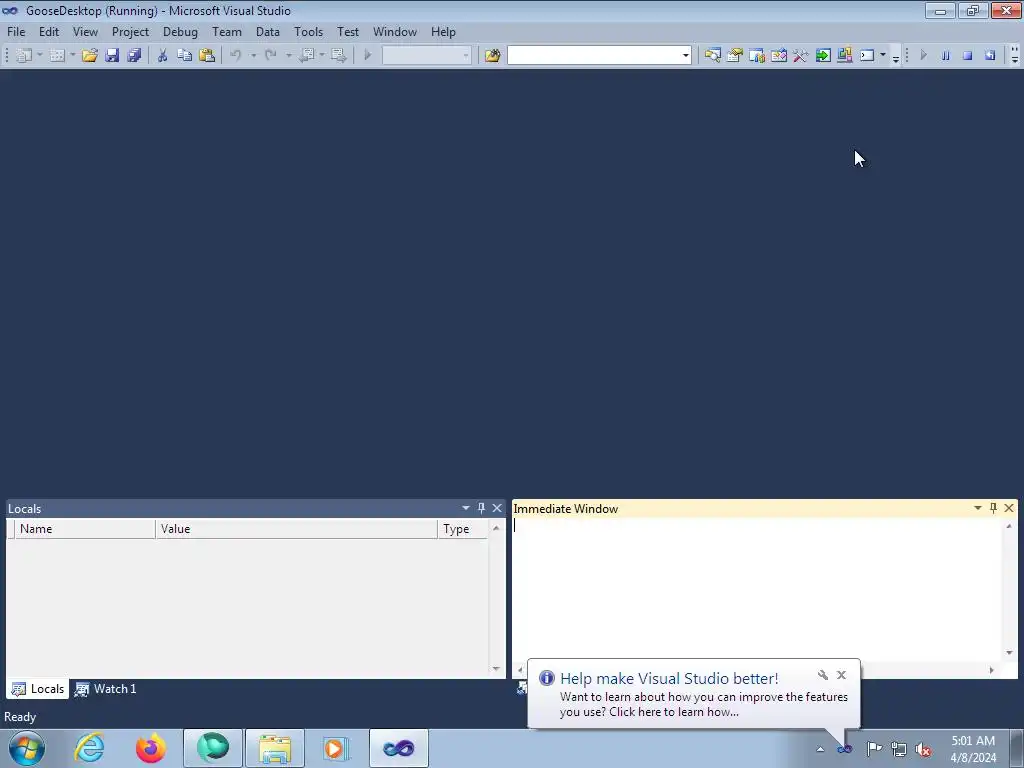Open the Redo history dropdown arrow
Viewport: 1024px width, 768px height.
[288, 56]
